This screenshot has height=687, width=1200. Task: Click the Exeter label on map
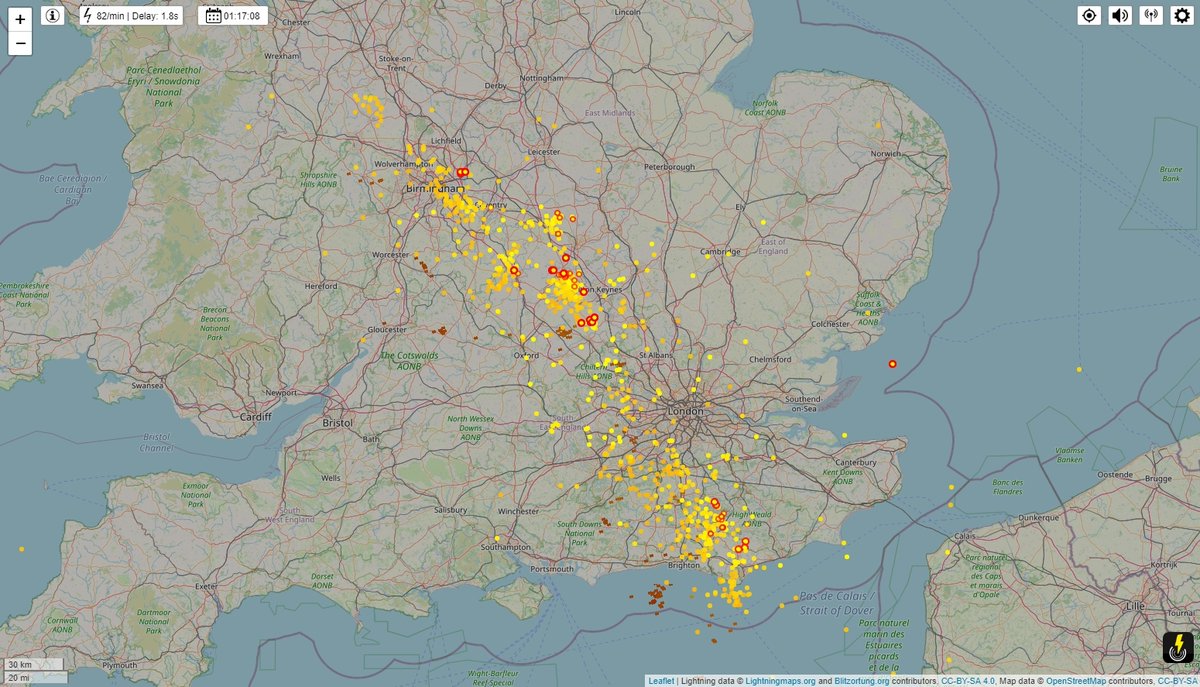pyautogui.click(x=207, y=586)
